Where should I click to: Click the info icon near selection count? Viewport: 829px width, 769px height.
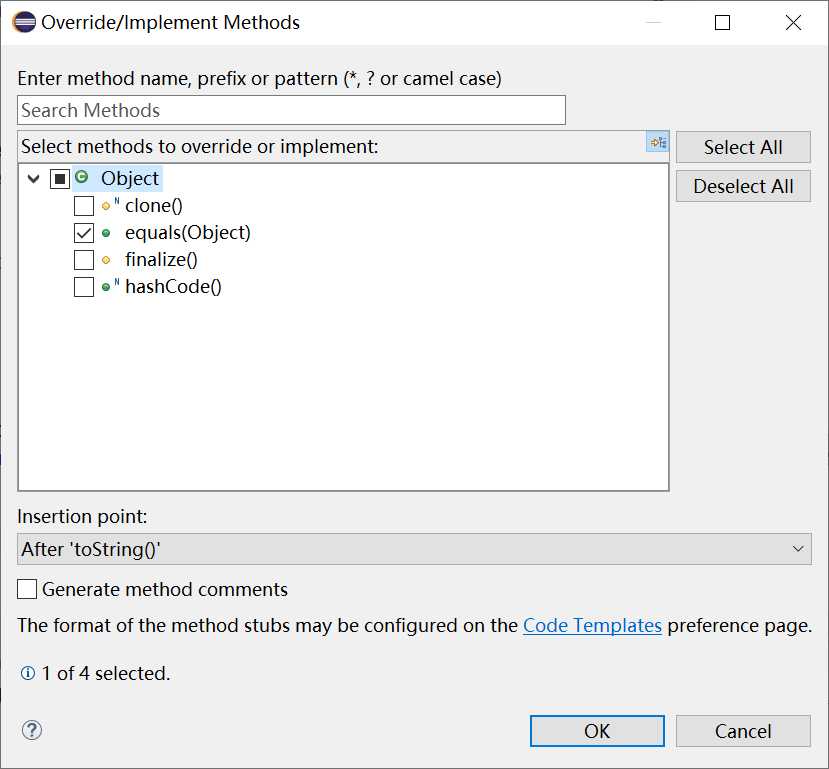click(x=28, y=674)
